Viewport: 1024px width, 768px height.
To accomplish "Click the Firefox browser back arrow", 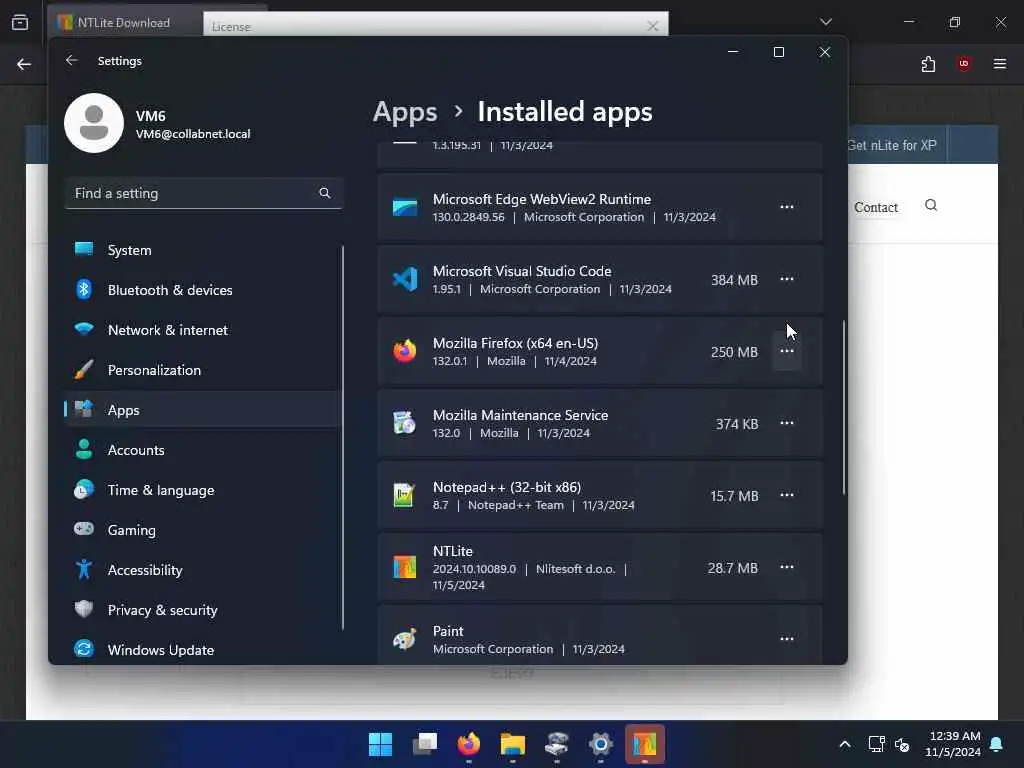I will [x=24, y=64].
